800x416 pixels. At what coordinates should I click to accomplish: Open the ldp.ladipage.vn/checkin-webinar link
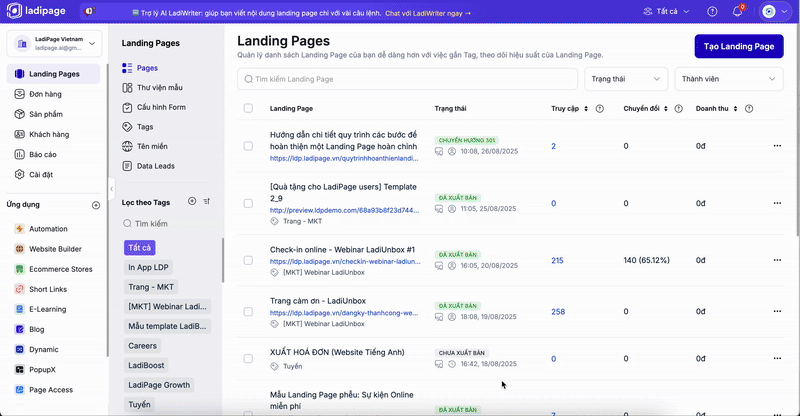click(x=345, y=261)
